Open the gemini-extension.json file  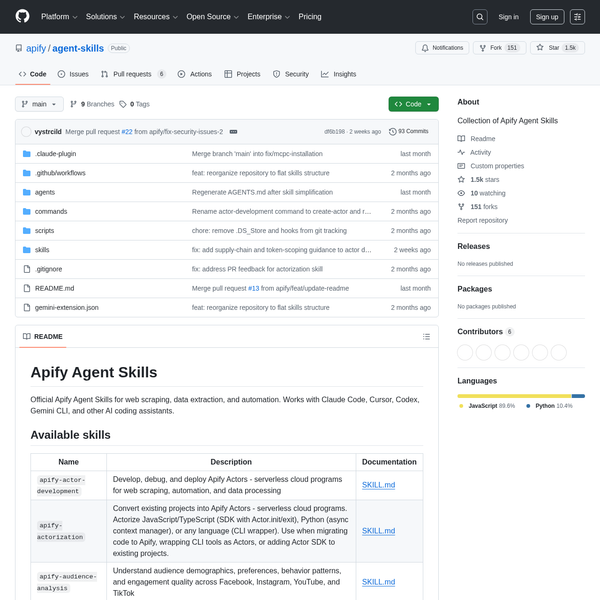coord(67,307)
